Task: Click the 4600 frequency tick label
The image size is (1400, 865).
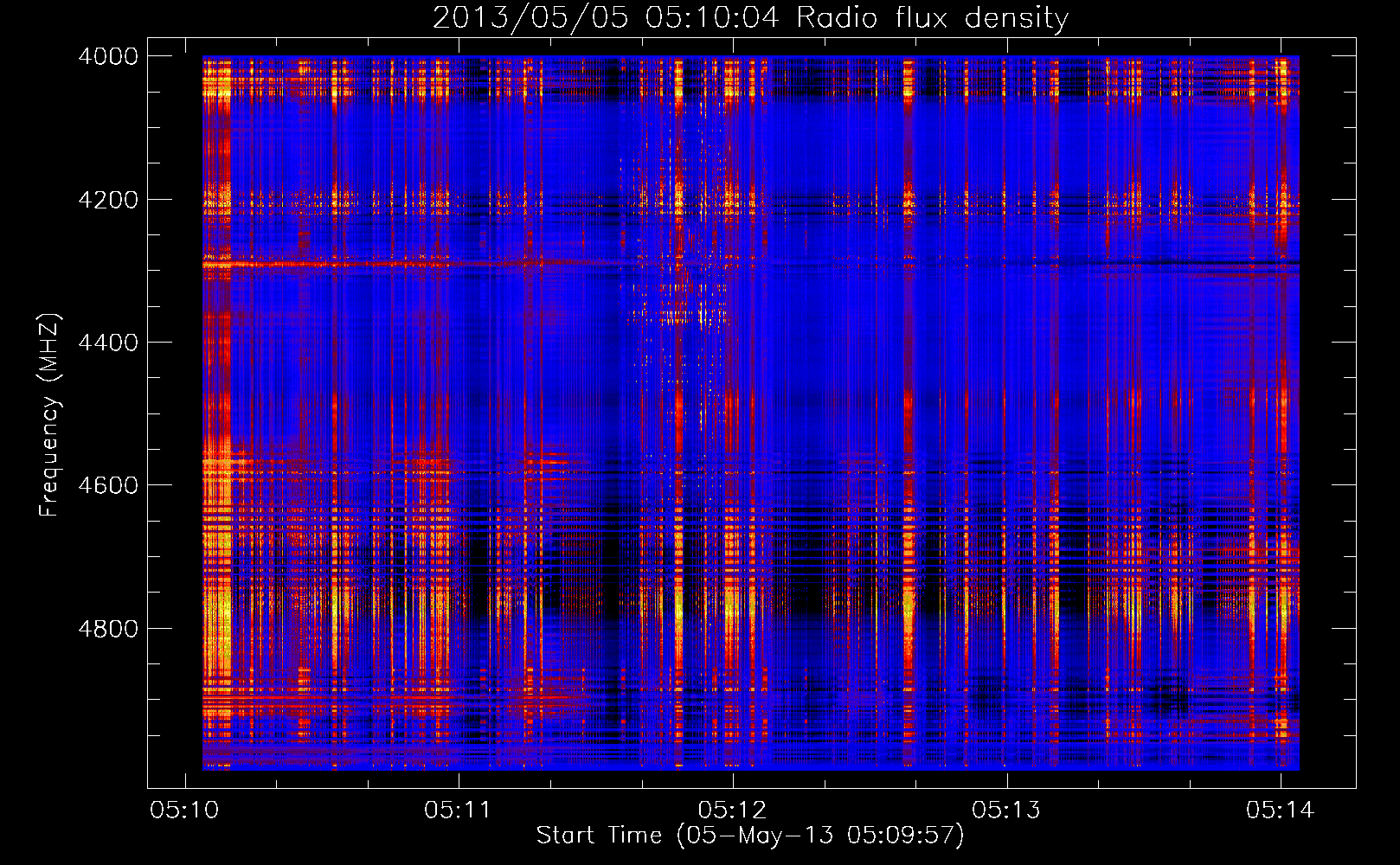Action: pos(108,485)
